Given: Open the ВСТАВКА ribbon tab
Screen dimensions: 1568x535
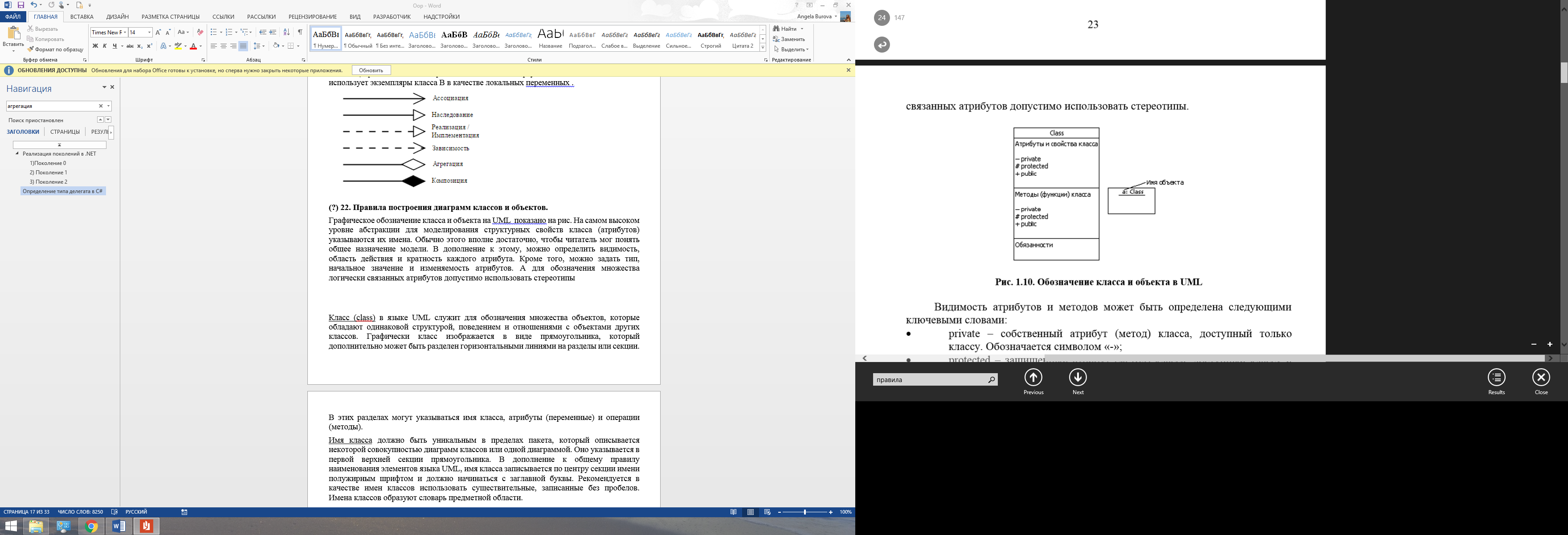Looking at the screenshot, I should click(x=82, y=16).
